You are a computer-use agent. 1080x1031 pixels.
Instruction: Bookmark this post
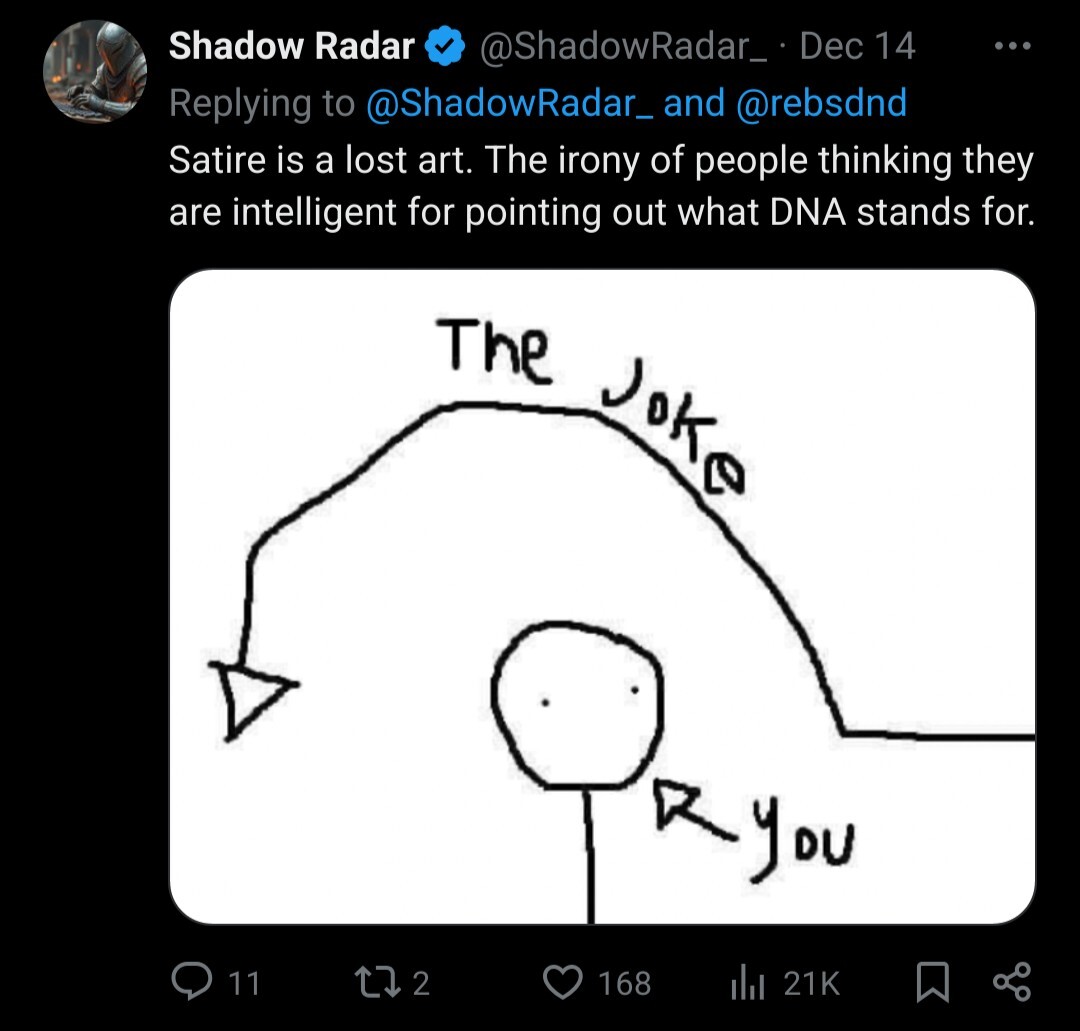coord(933,982)
